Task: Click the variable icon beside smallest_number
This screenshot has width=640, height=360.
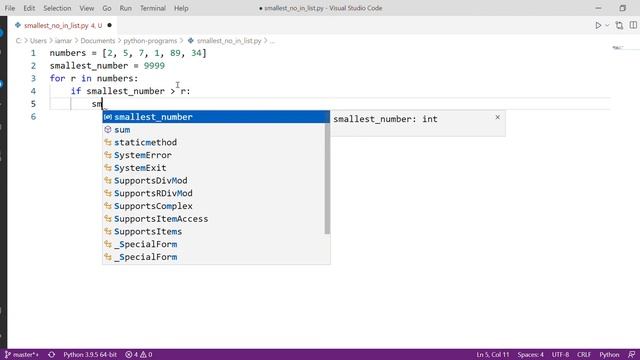Action: 108,117
